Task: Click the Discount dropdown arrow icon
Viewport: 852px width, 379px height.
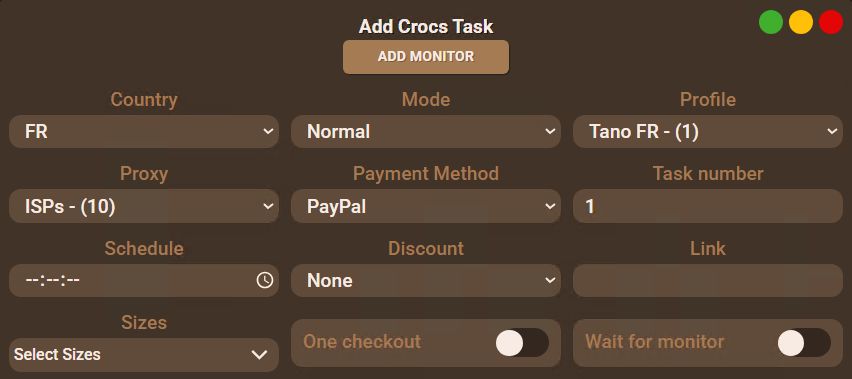Action: (x=550, y=280)
